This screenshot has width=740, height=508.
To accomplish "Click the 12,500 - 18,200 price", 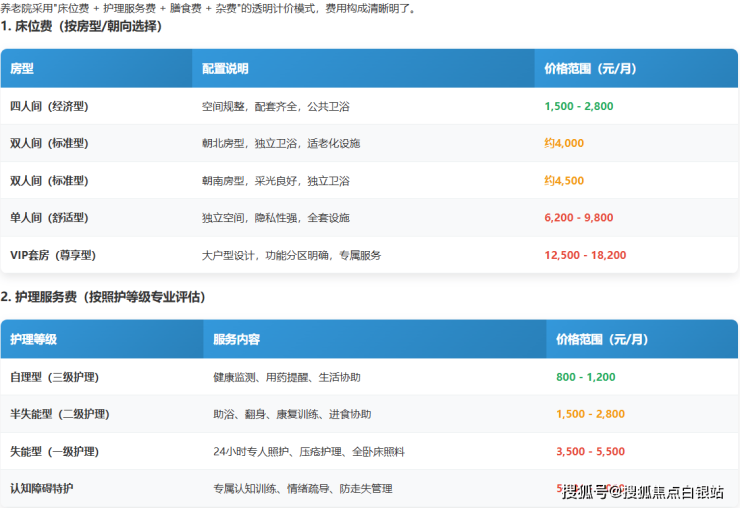I will coord(585,255).
